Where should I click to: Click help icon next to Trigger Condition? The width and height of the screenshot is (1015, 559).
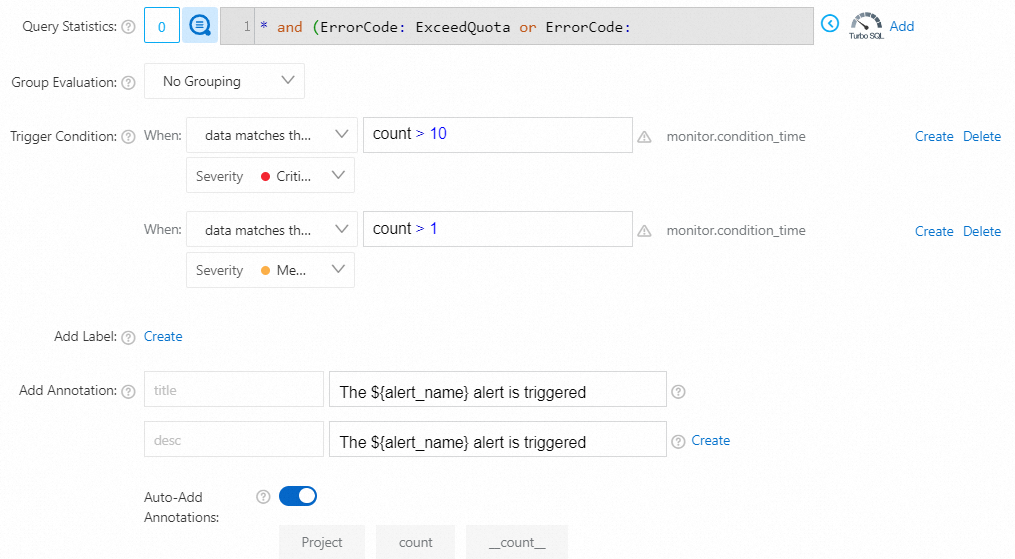point(128,137)
